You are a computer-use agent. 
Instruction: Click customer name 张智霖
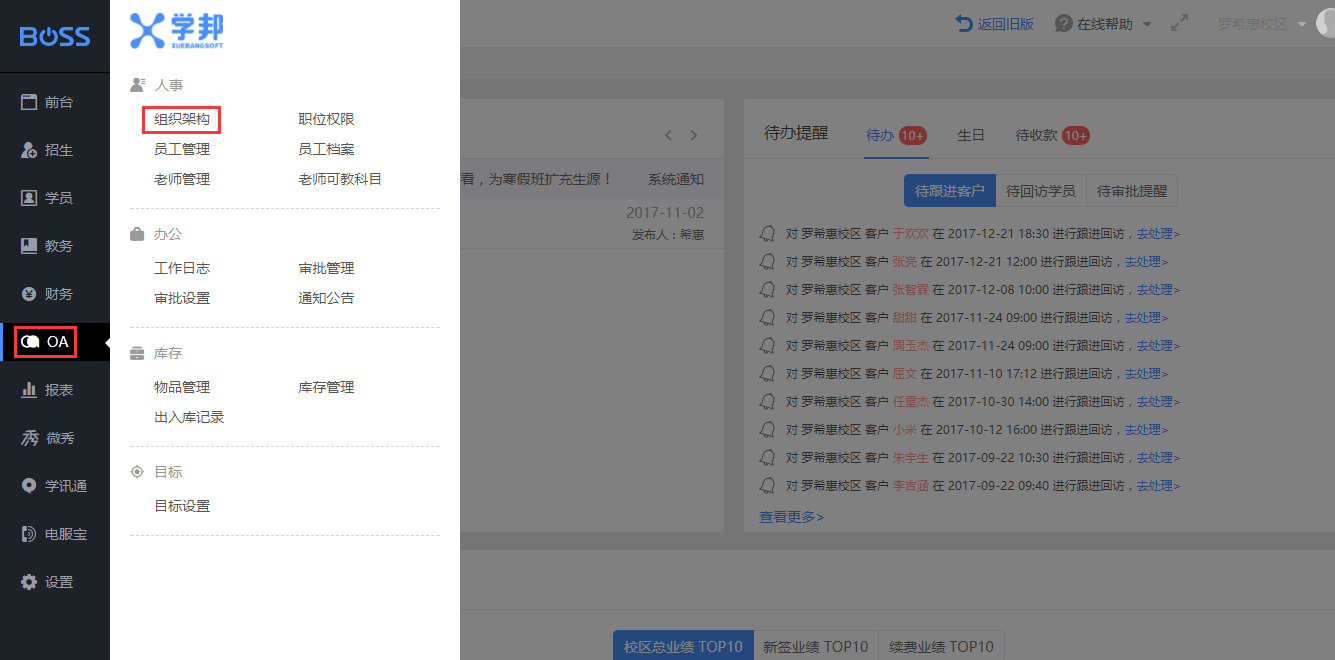910,290
